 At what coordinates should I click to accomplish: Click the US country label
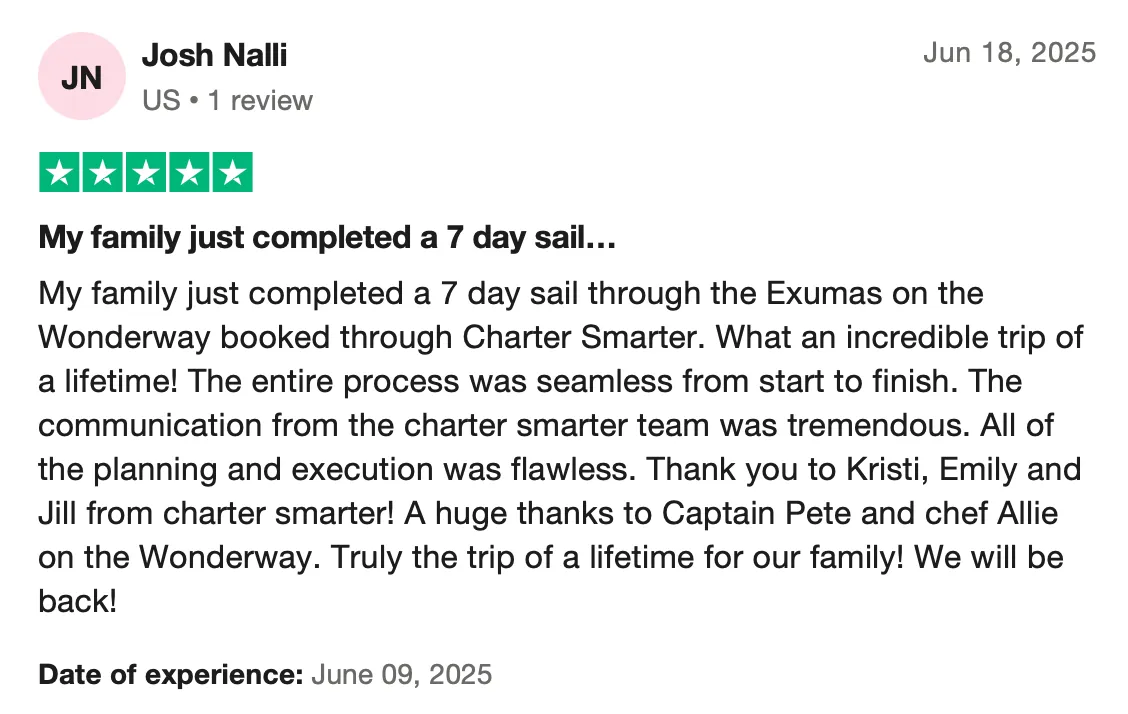coord(160,101)
